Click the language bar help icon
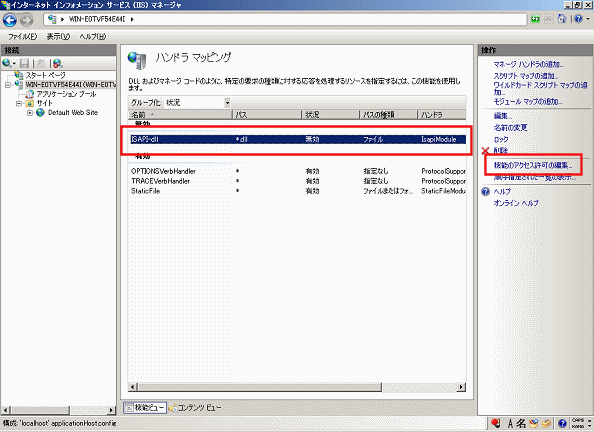The width and height of the screenshot is (594, 432). (563, 423)
